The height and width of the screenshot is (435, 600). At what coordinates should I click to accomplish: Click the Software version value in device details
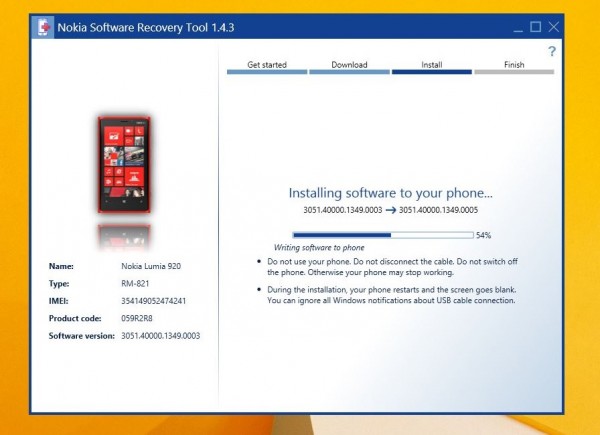[160, 336]
